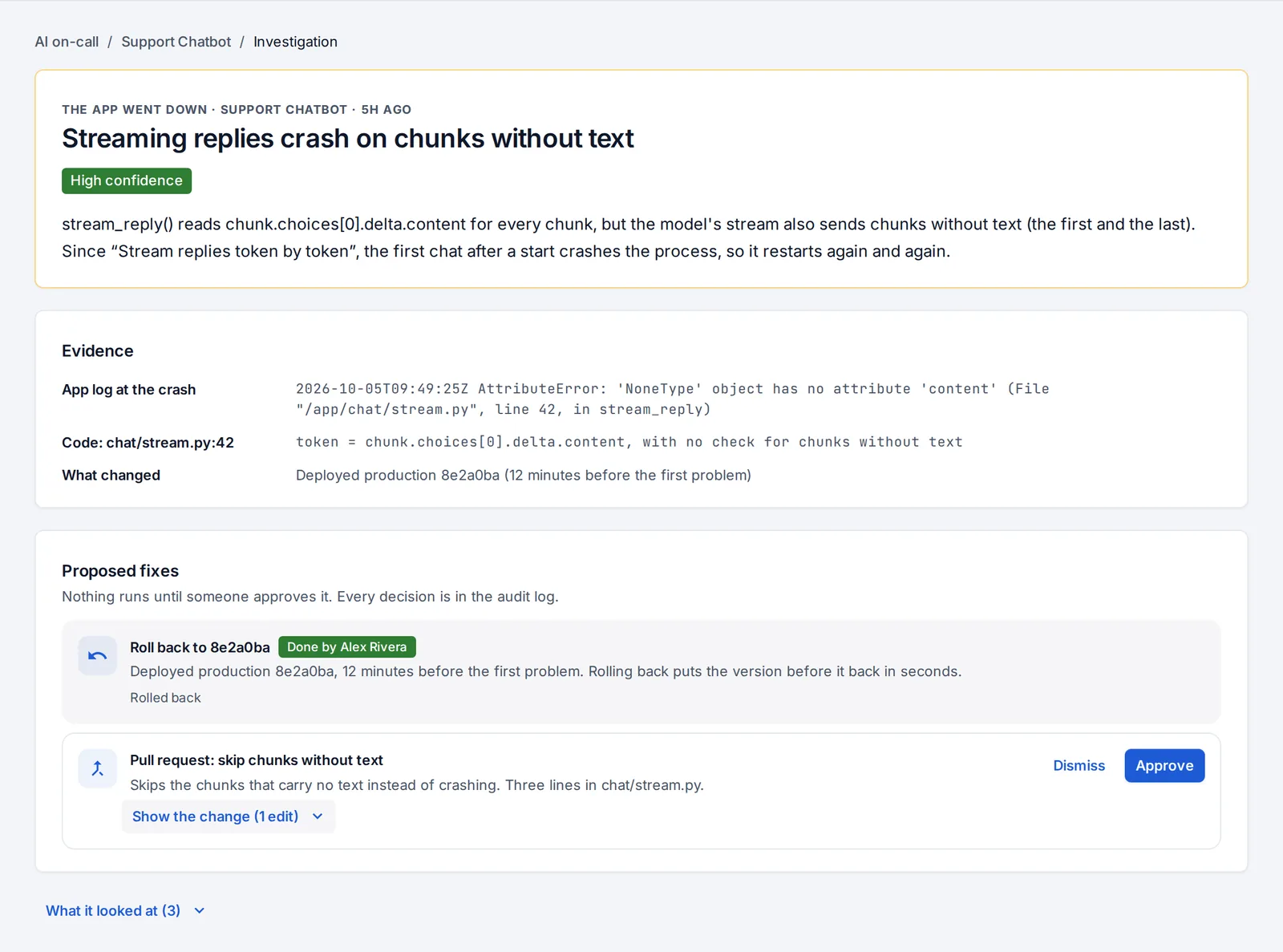1283x952 pixels.
Task: Click the Proposed fixes heading
Action: [120, 571]
